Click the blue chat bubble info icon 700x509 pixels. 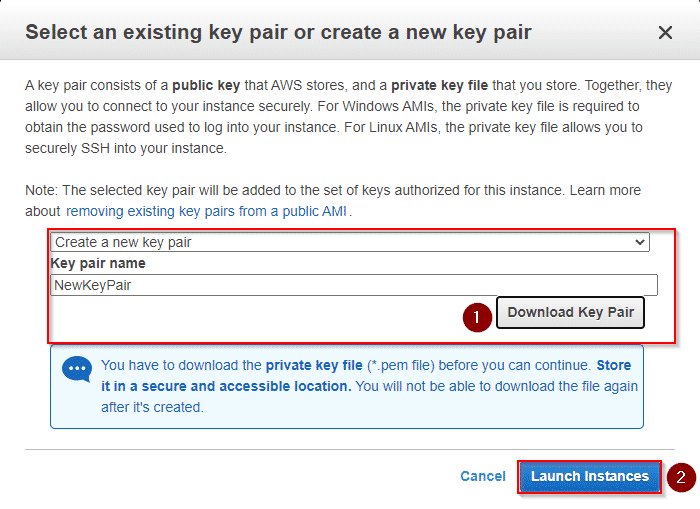click(x=77, y=369)
